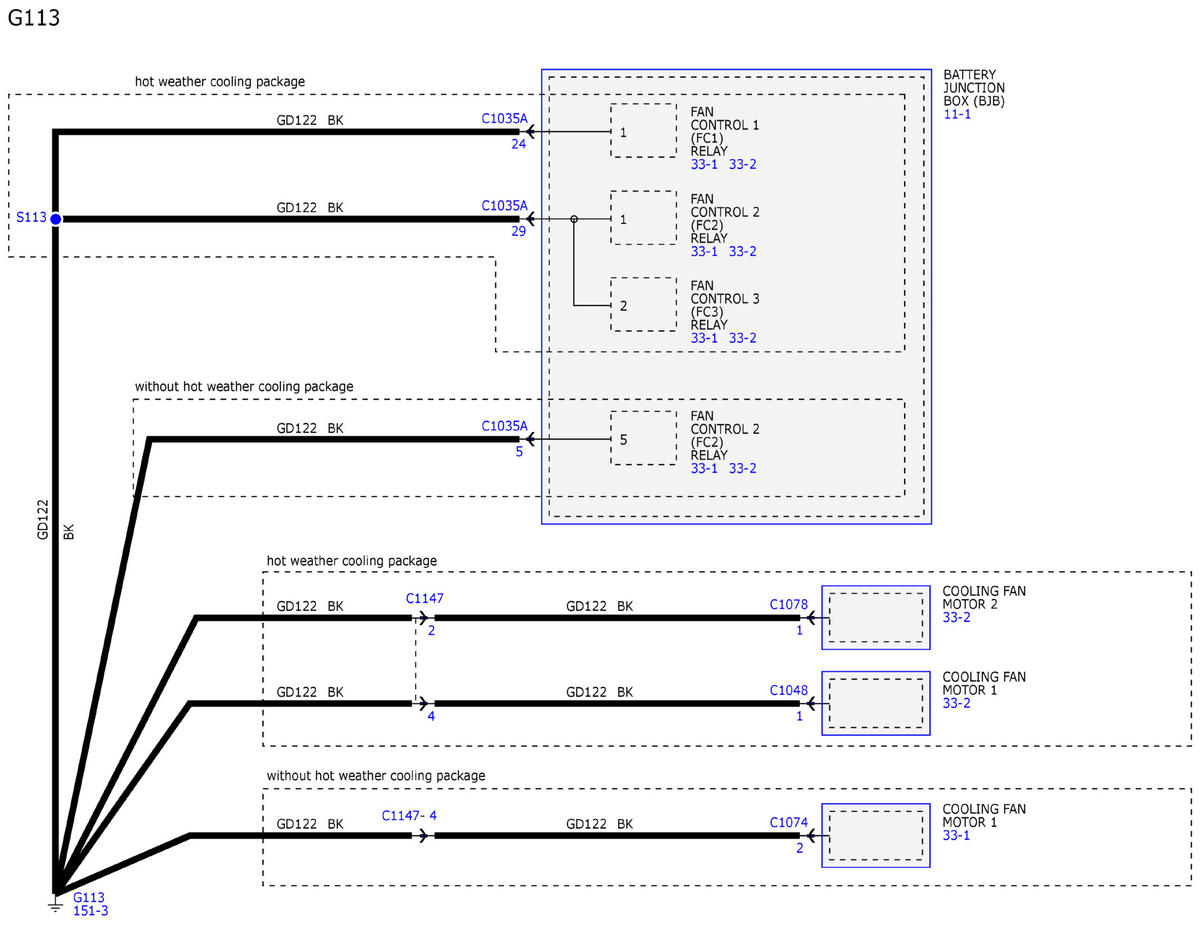Image resolution: width=1200 pixels, height=927 pixels.
Task: Open the C1074 connector reference
Action: coord(787,822)
